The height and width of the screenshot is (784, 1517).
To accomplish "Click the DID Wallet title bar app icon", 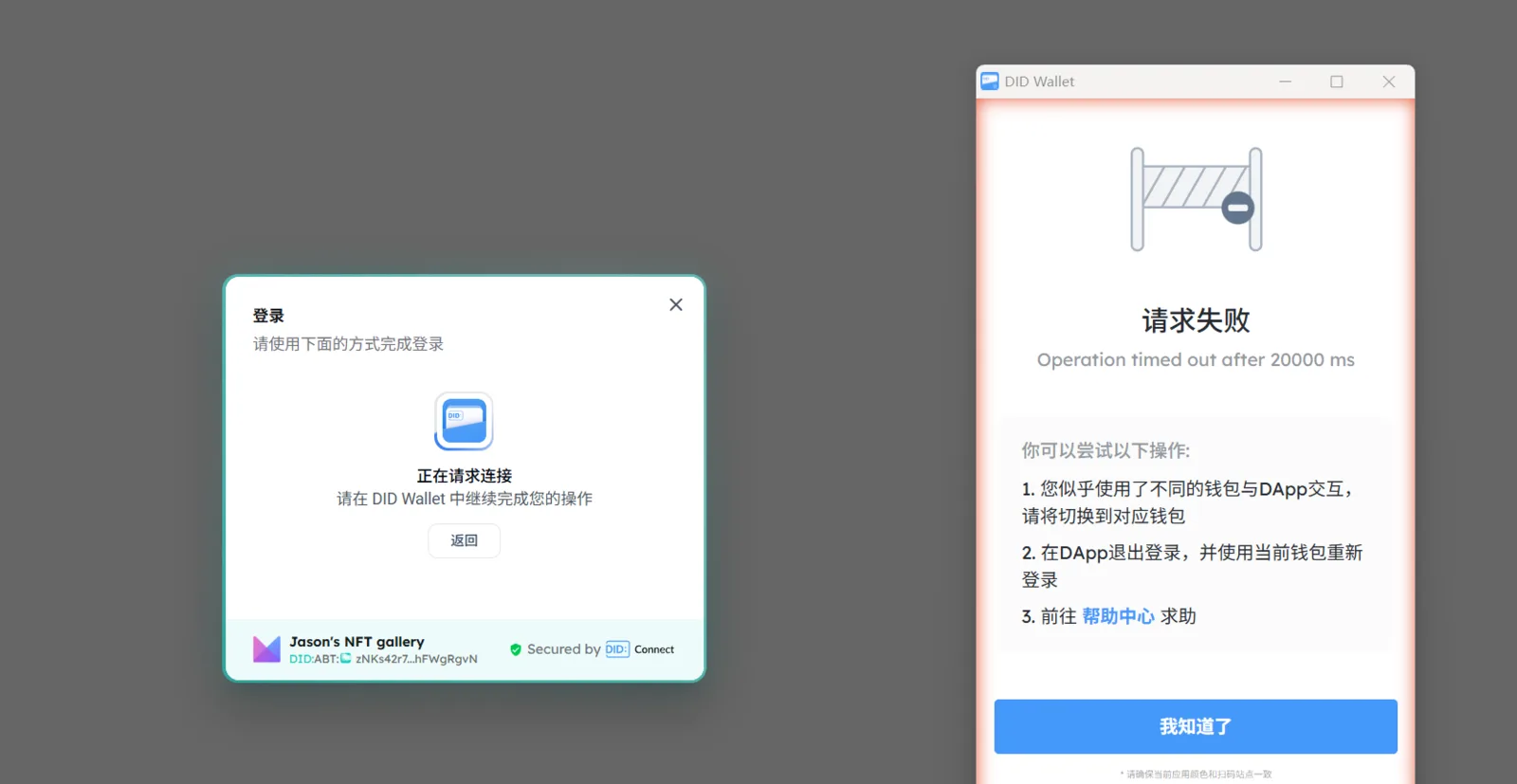I will coord(990,82).
